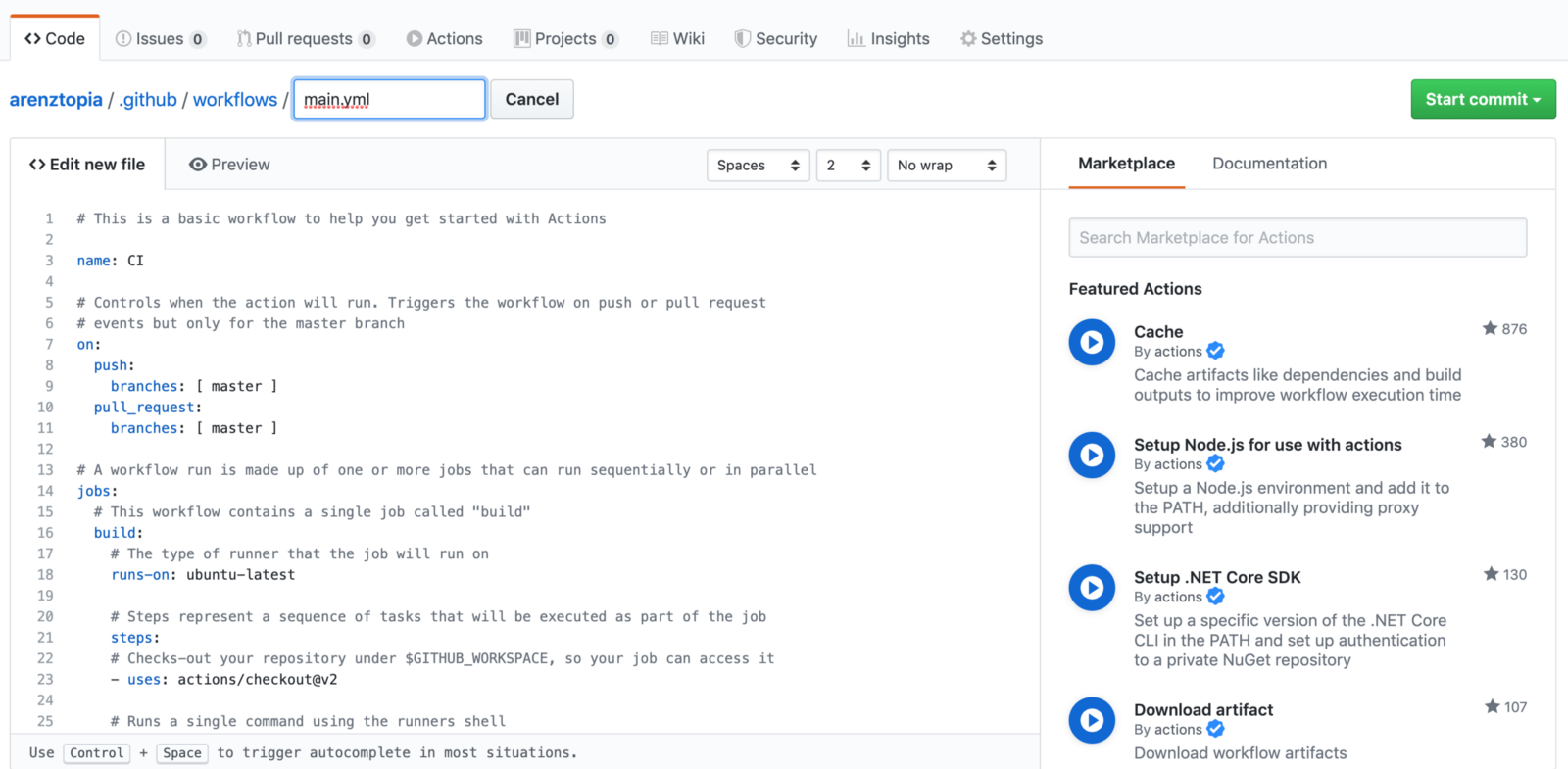The height and width of the screenshot is (769, 1568).
Task: Open the Spaces indent mode dropdown
Action: point(759,166)
